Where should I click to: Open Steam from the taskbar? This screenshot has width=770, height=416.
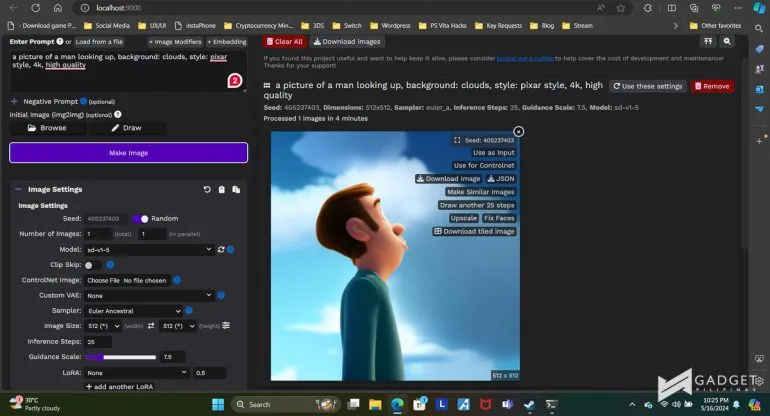529,404
